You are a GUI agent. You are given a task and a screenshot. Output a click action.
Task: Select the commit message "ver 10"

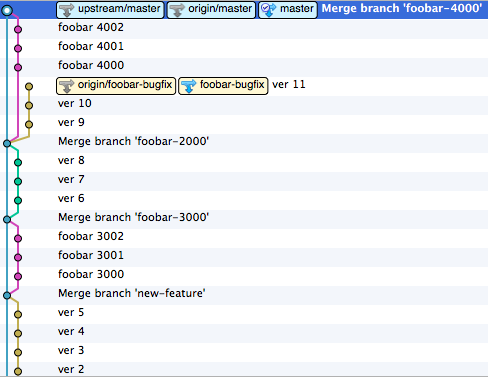tap(75, 104)
